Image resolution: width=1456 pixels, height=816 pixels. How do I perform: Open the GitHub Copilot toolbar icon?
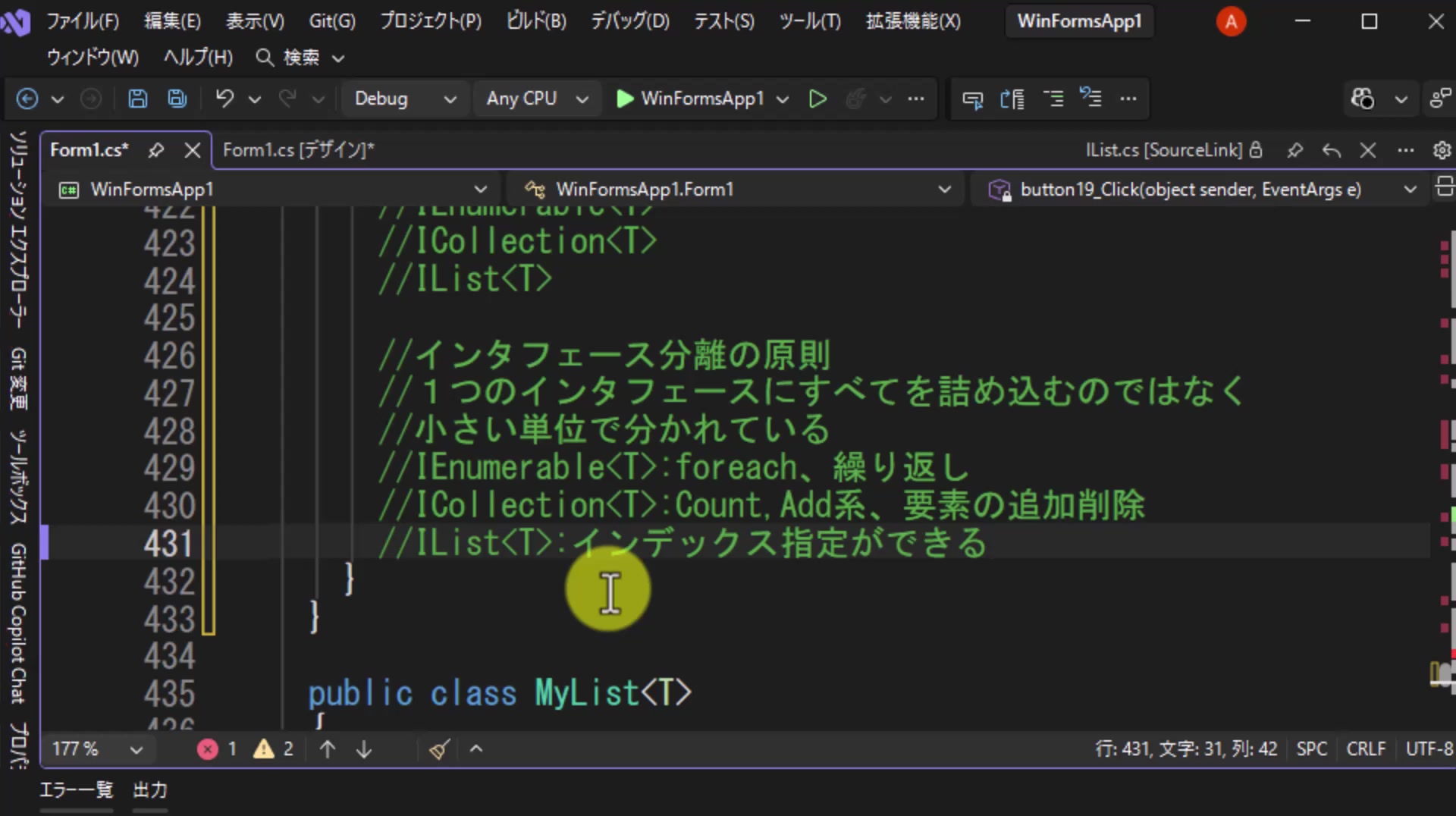click(1362, 99)
